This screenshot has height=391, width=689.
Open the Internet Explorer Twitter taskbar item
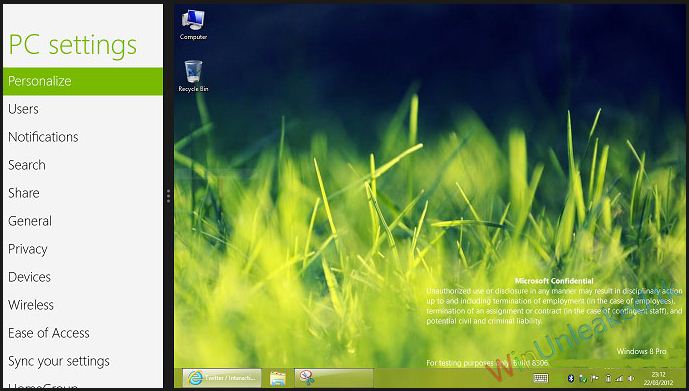click(222, 378)
